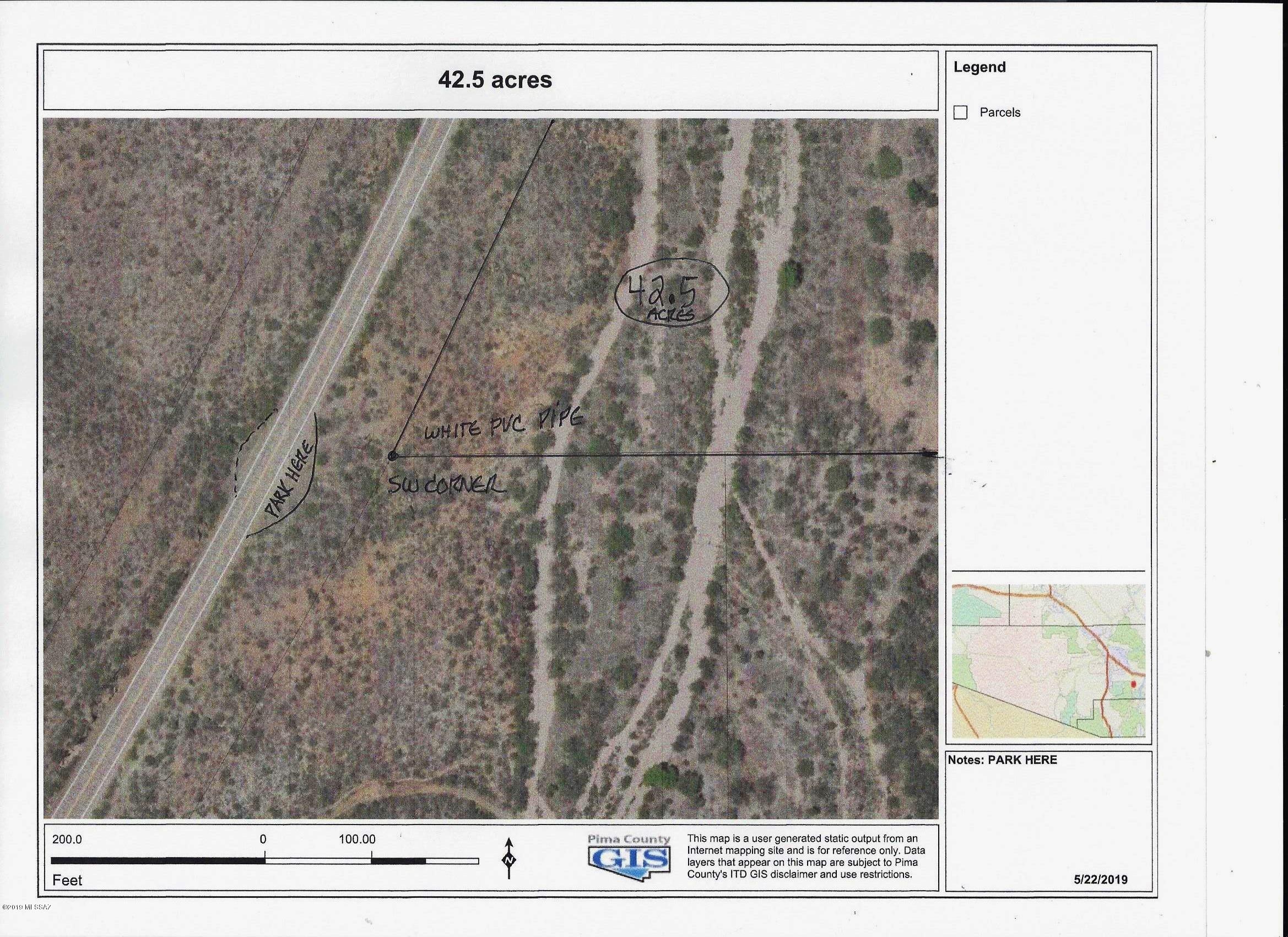Click the Feet unit label
The height and width of the screenshot is (937, 1288).
(x=67, y=880)
